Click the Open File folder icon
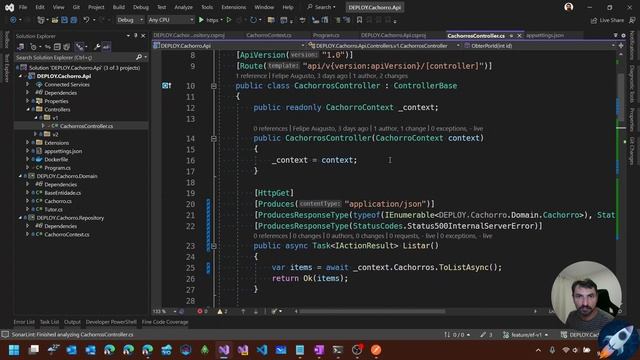640x360 pixels. click(55, 20)
